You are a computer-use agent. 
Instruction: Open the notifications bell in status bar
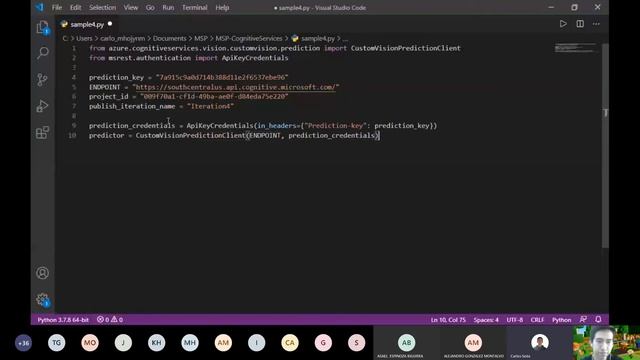click(x=598, y=320)
